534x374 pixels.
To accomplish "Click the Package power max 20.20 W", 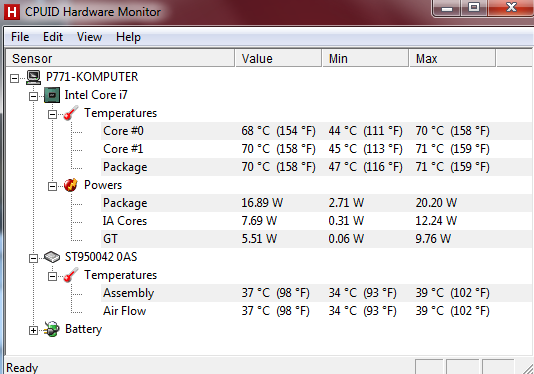I will pyautogui.click(x=436, y=203).
